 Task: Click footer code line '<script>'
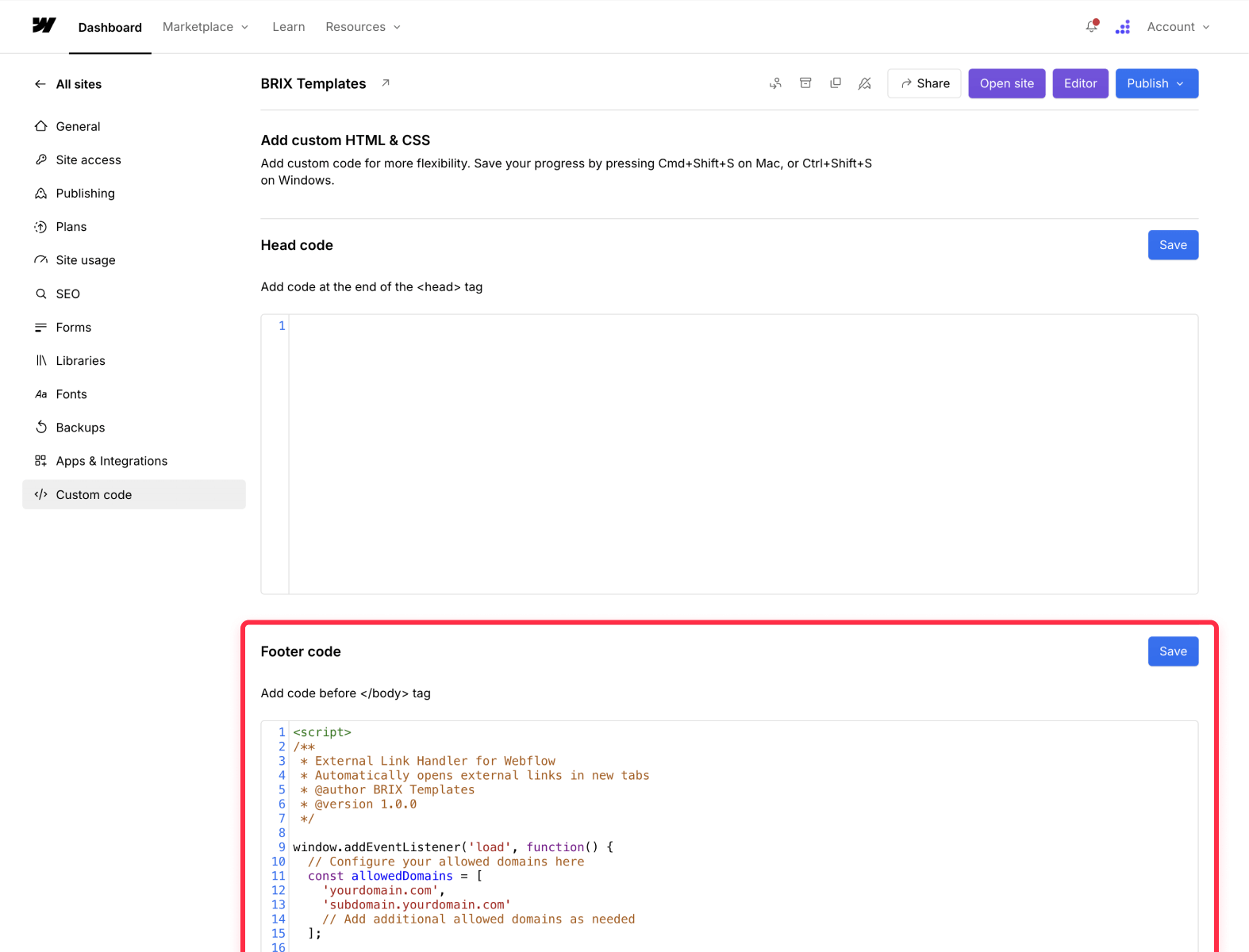(x=322, y=732)
